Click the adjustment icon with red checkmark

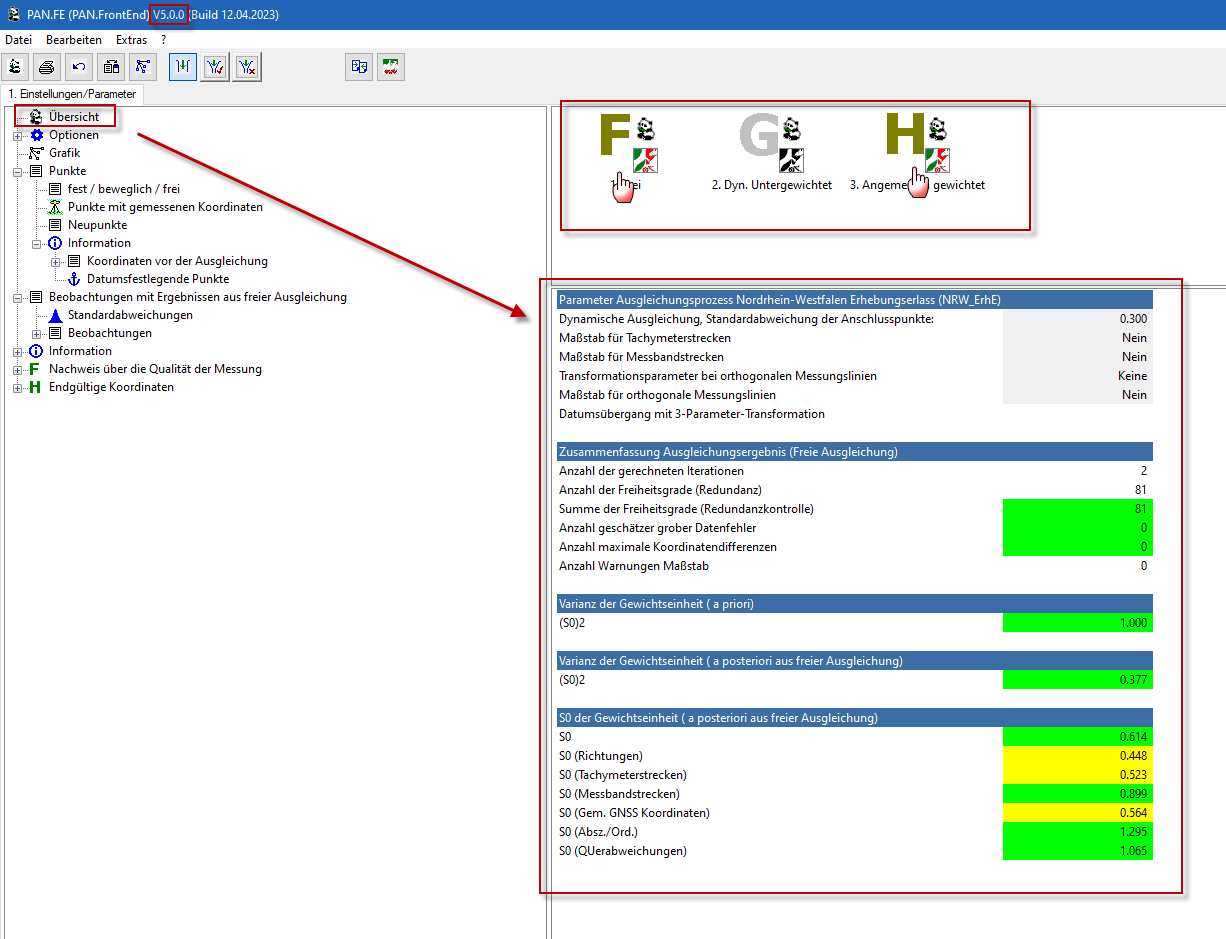tap(215, 67)
